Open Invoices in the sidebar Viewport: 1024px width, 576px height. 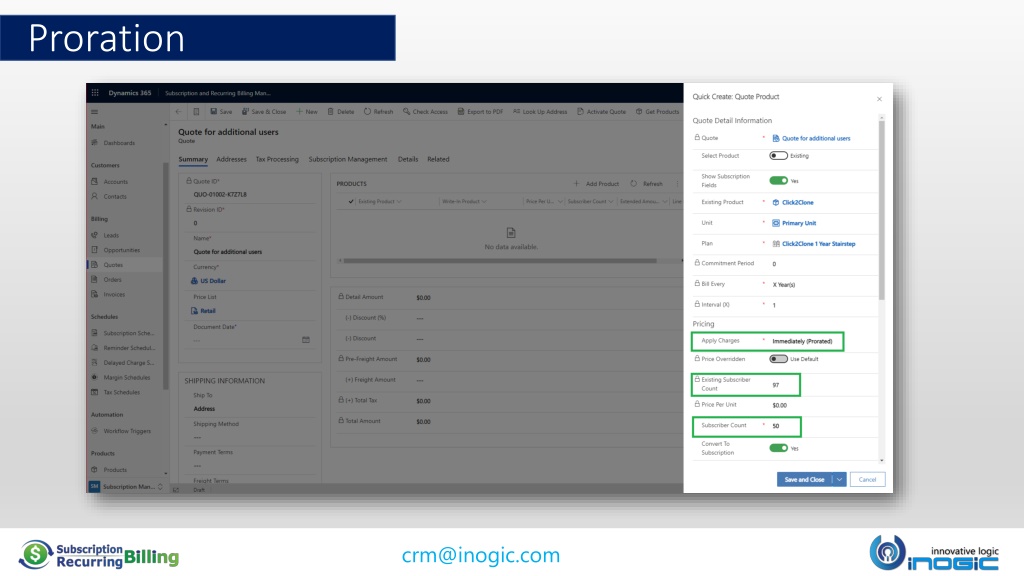(114, 295)
